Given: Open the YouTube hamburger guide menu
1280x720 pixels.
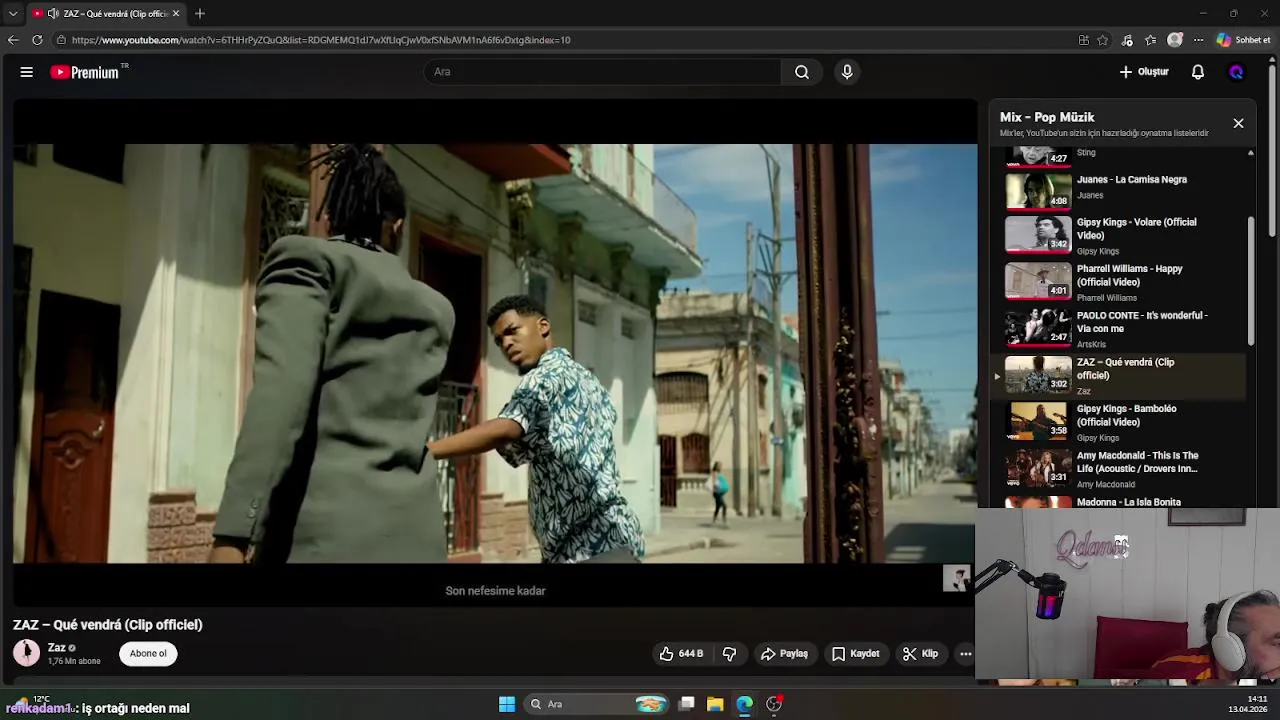Looking at the screenshot, I should click(x=27, y=72).
